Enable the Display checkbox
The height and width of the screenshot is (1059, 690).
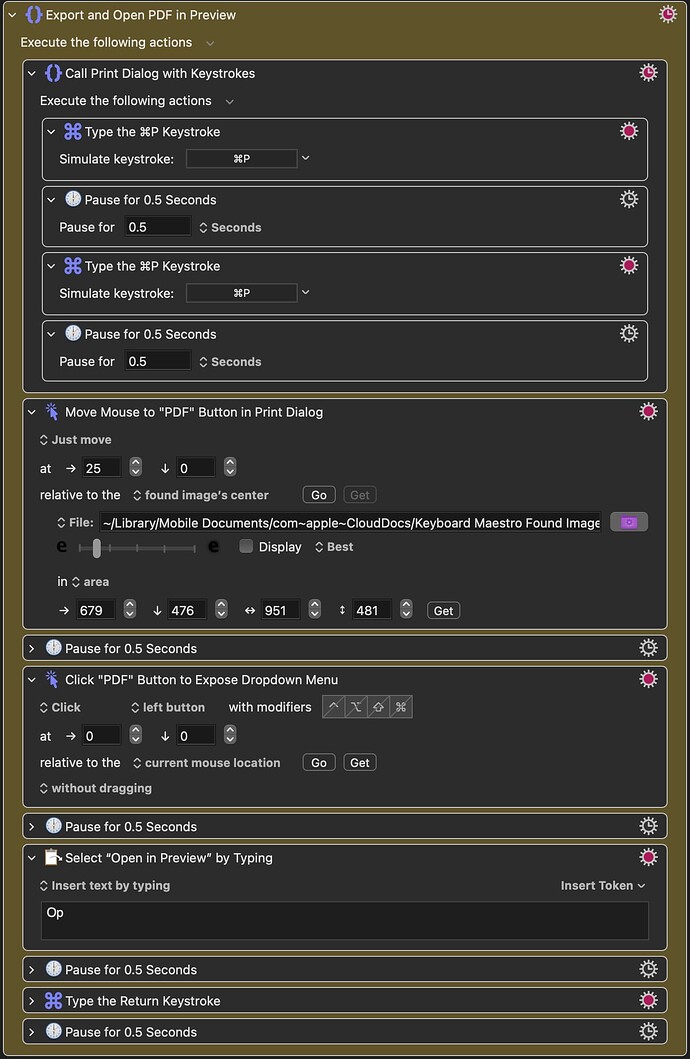pos(246,546)
